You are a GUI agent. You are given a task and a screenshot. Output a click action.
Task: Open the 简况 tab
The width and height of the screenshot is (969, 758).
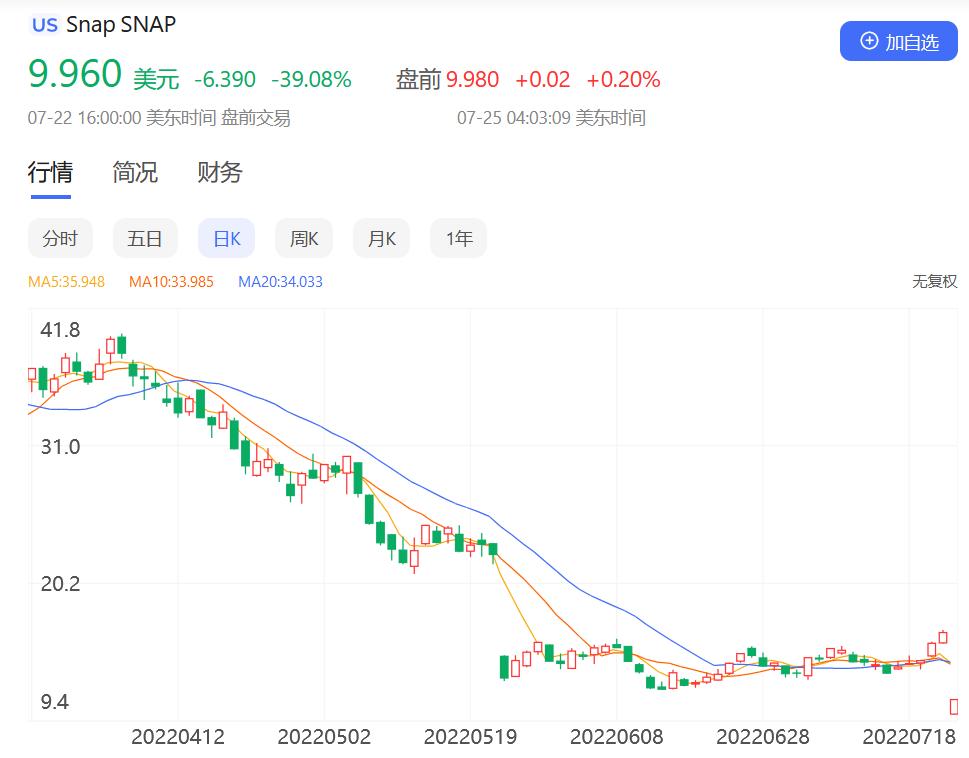(135, 172)
